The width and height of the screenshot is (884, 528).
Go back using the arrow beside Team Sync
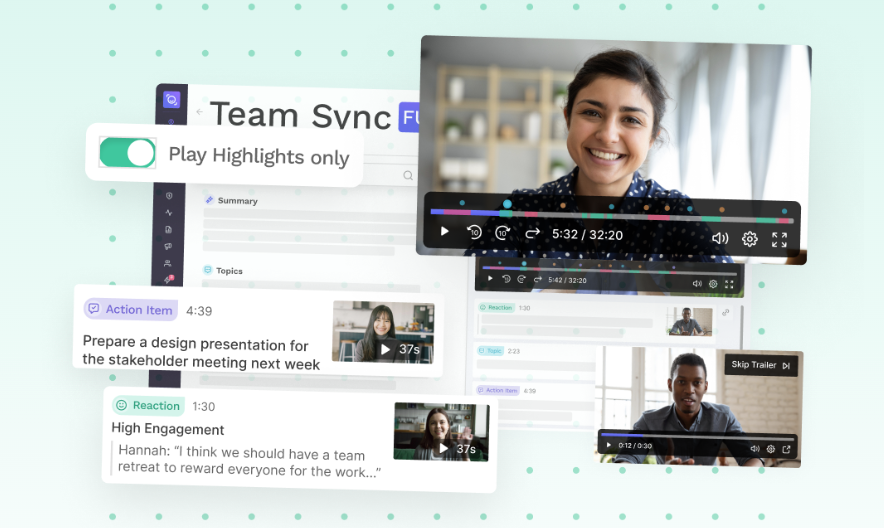[x=200, y=112]
